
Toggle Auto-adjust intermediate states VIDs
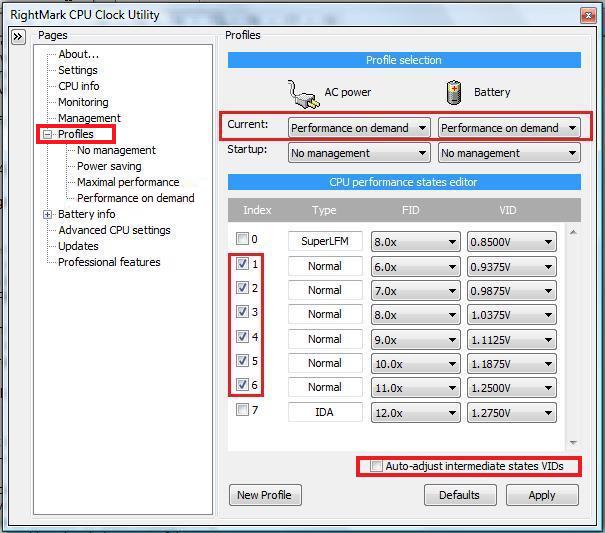click(376, 466)
